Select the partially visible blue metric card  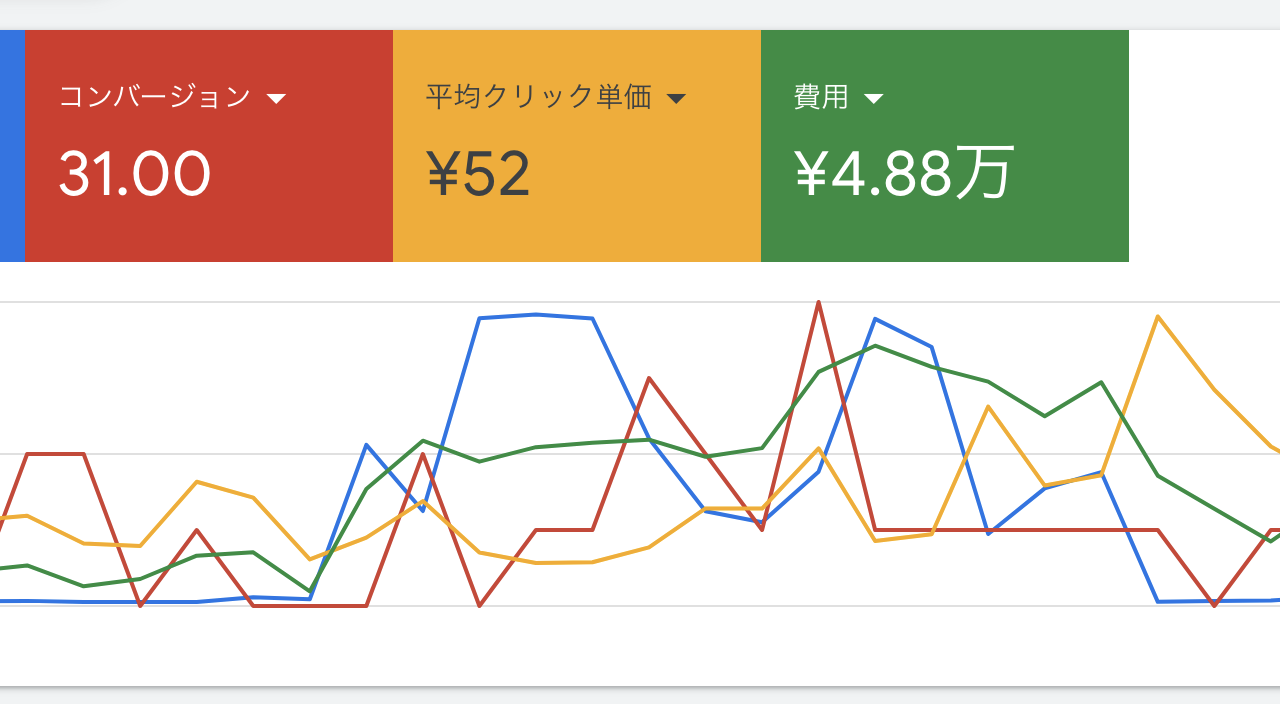12,146
